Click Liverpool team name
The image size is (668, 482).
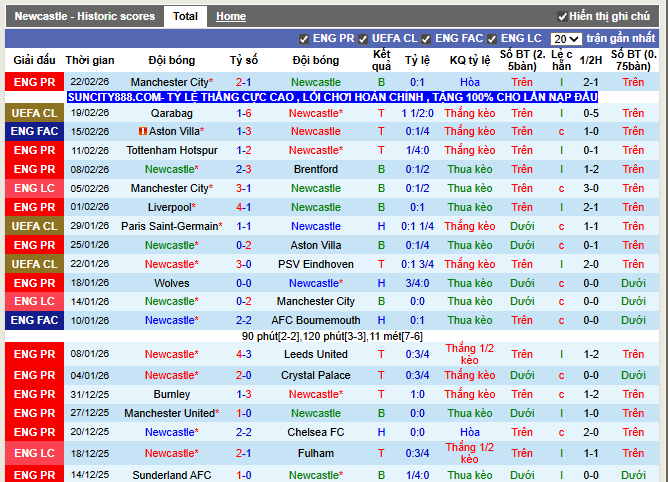pyautogui.click(x=172, y=207)
